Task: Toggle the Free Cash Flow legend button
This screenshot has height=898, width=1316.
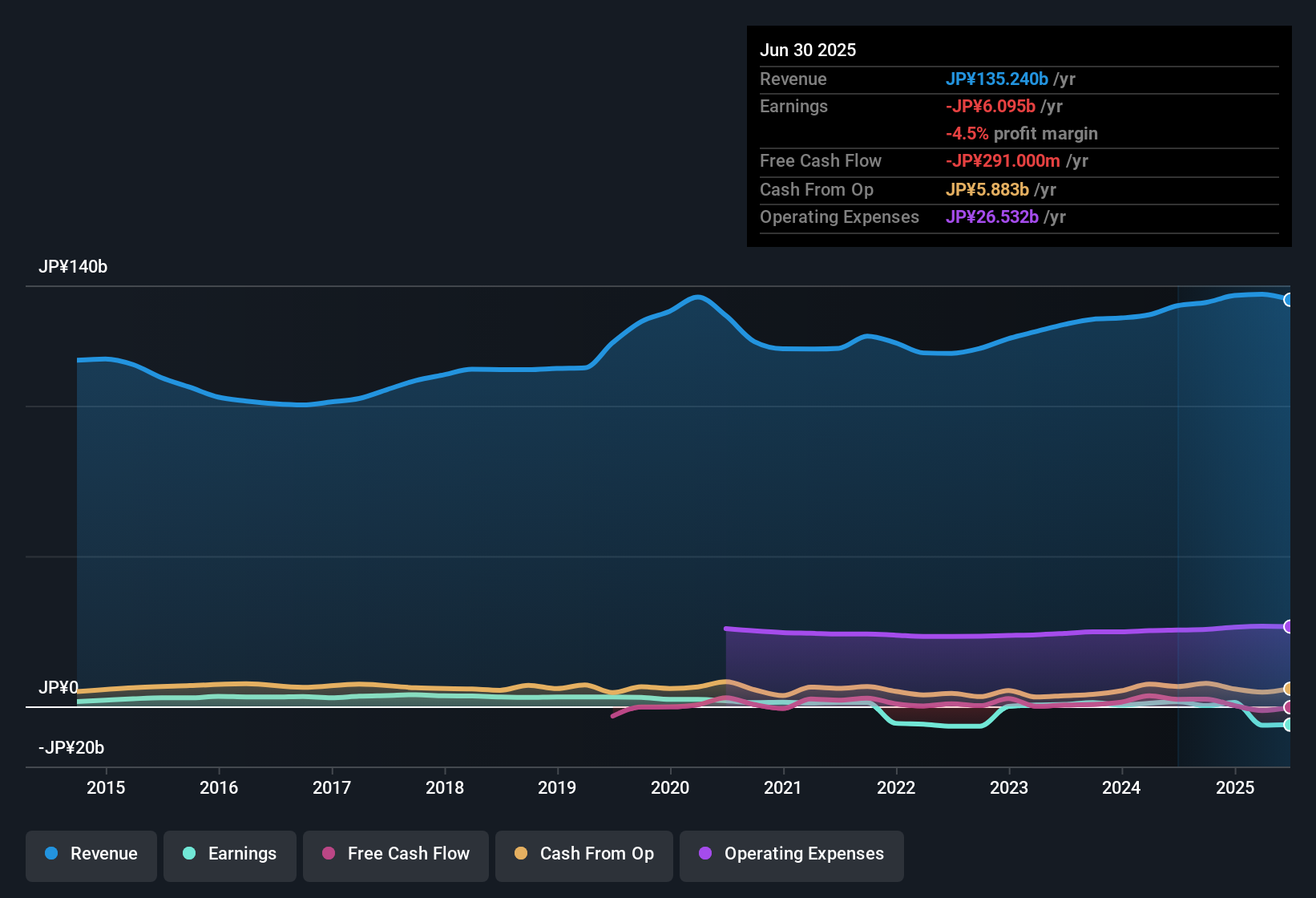Action: (x=396, y=854)
